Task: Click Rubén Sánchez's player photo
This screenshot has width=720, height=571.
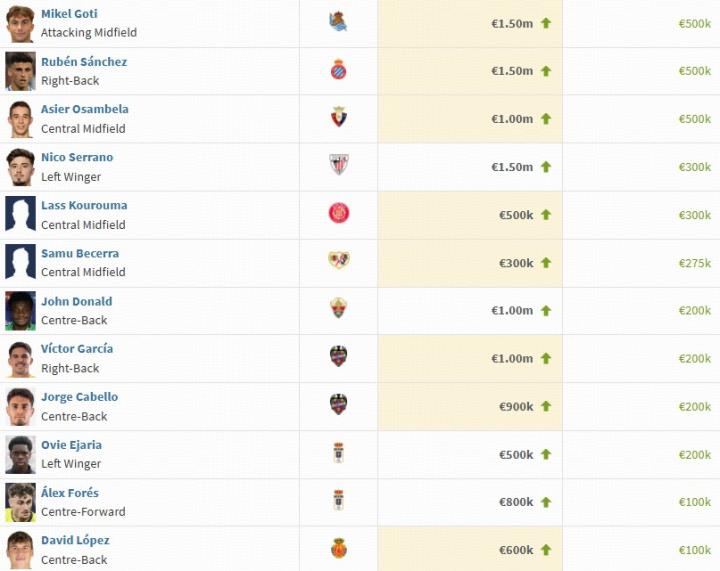Action: tap(20, 71)
